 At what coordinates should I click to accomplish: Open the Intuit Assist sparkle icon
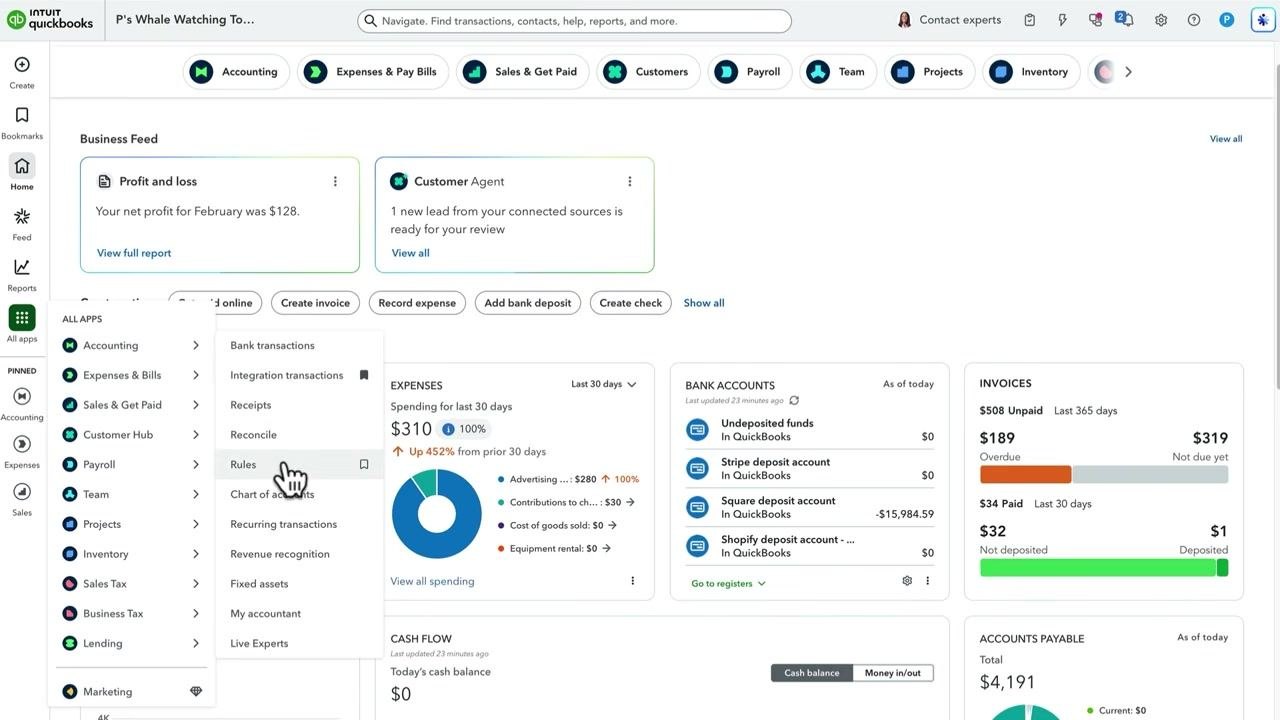[1263, 20]
